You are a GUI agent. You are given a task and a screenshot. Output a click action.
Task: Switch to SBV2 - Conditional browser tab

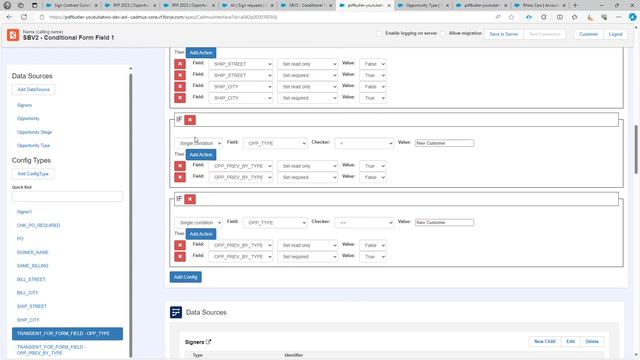coord(306,5)
